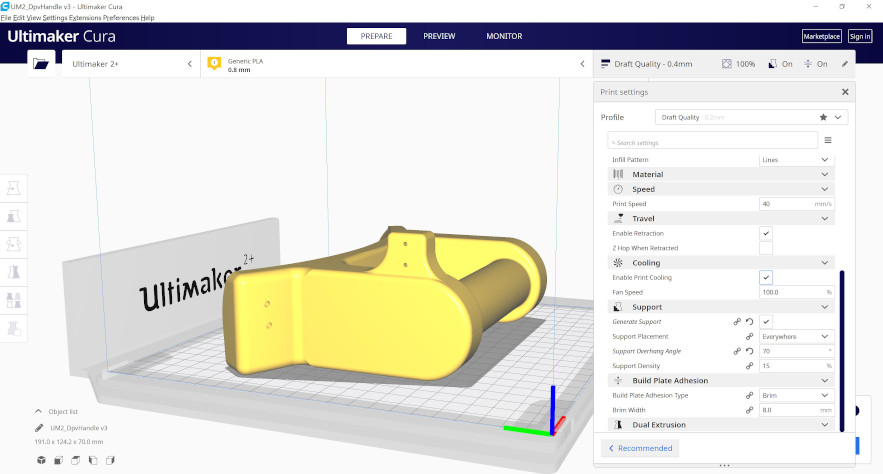Click link icon for Build Plate Adhesion Type

750,395
